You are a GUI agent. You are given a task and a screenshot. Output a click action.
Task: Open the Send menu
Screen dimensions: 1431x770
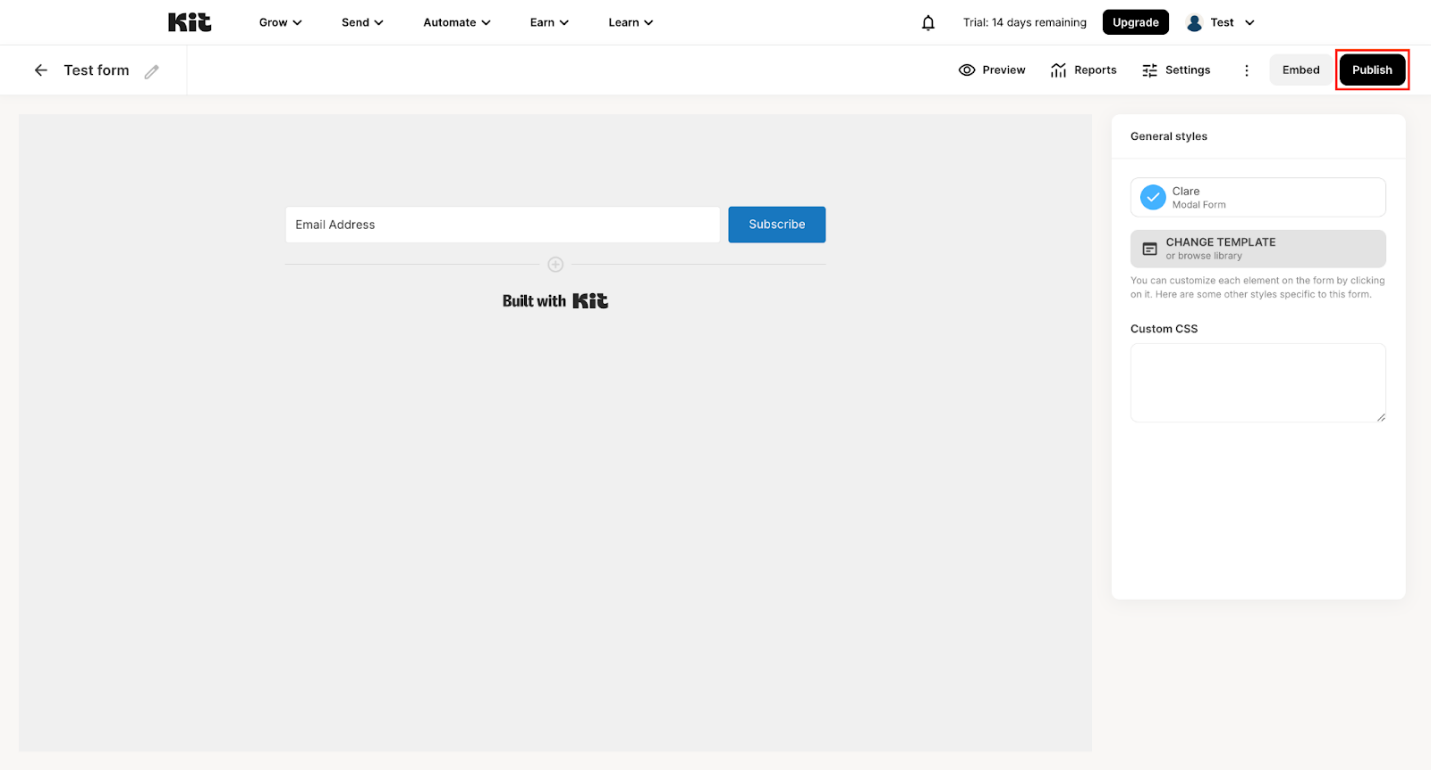point(361,21)
